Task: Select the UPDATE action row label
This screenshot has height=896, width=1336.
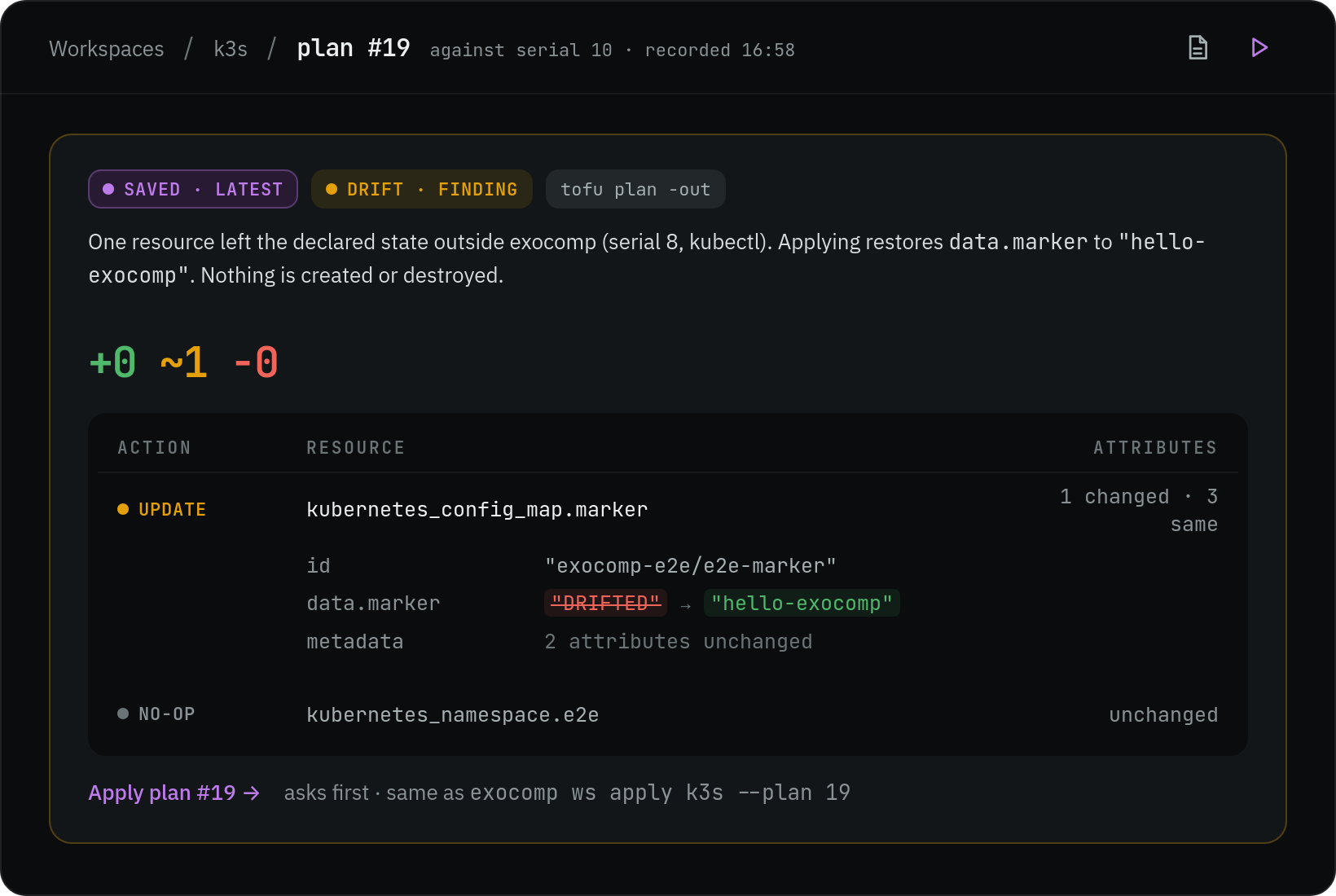Action: pos(162,509)
